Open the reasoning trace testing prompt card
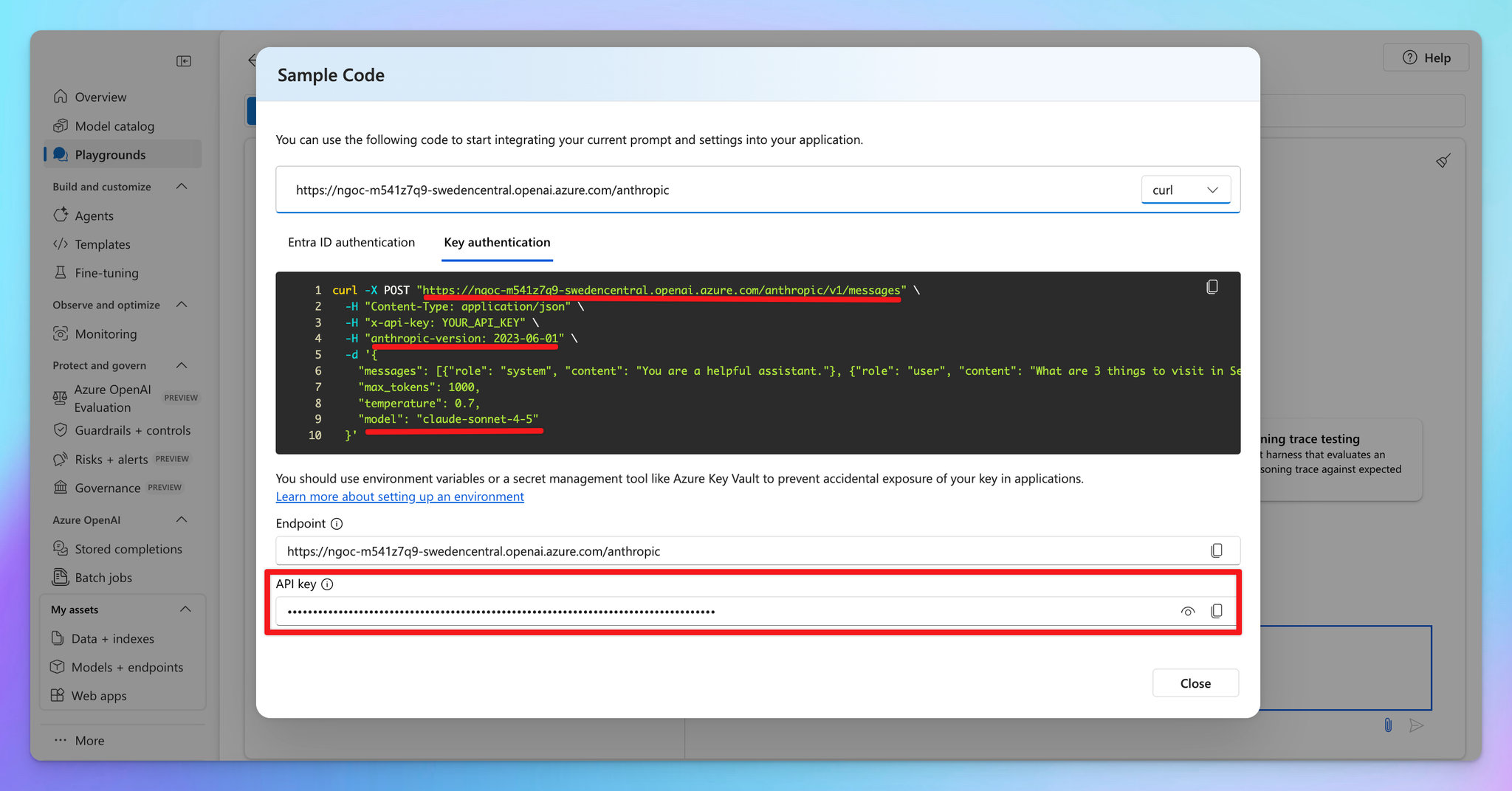 [1341, 460]
